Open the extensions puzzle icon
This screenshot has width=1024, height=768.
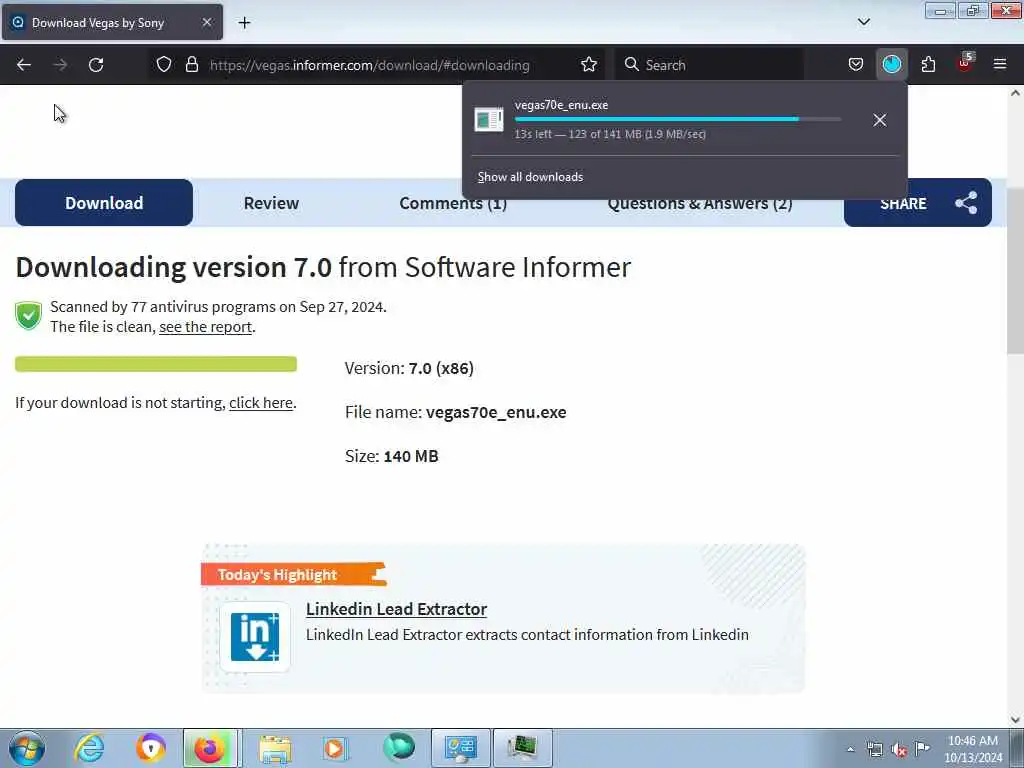(x=928, y=65)
